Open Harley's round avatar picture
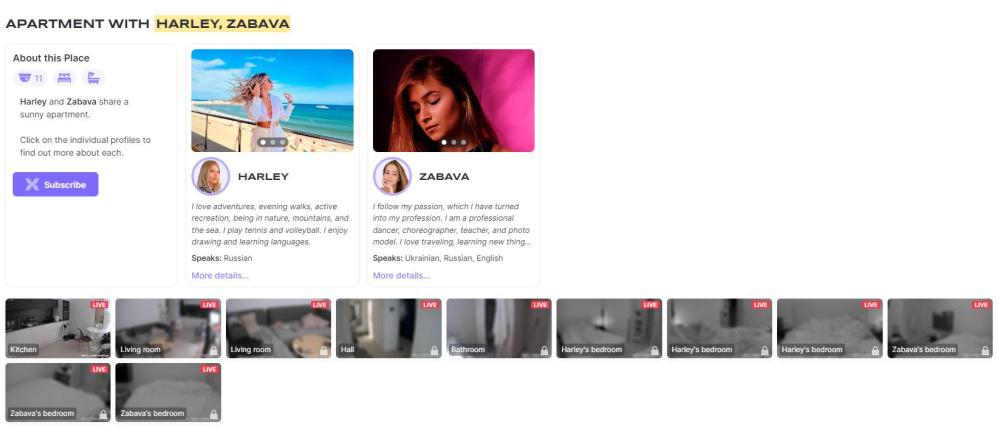 click(x=210, y=176)
